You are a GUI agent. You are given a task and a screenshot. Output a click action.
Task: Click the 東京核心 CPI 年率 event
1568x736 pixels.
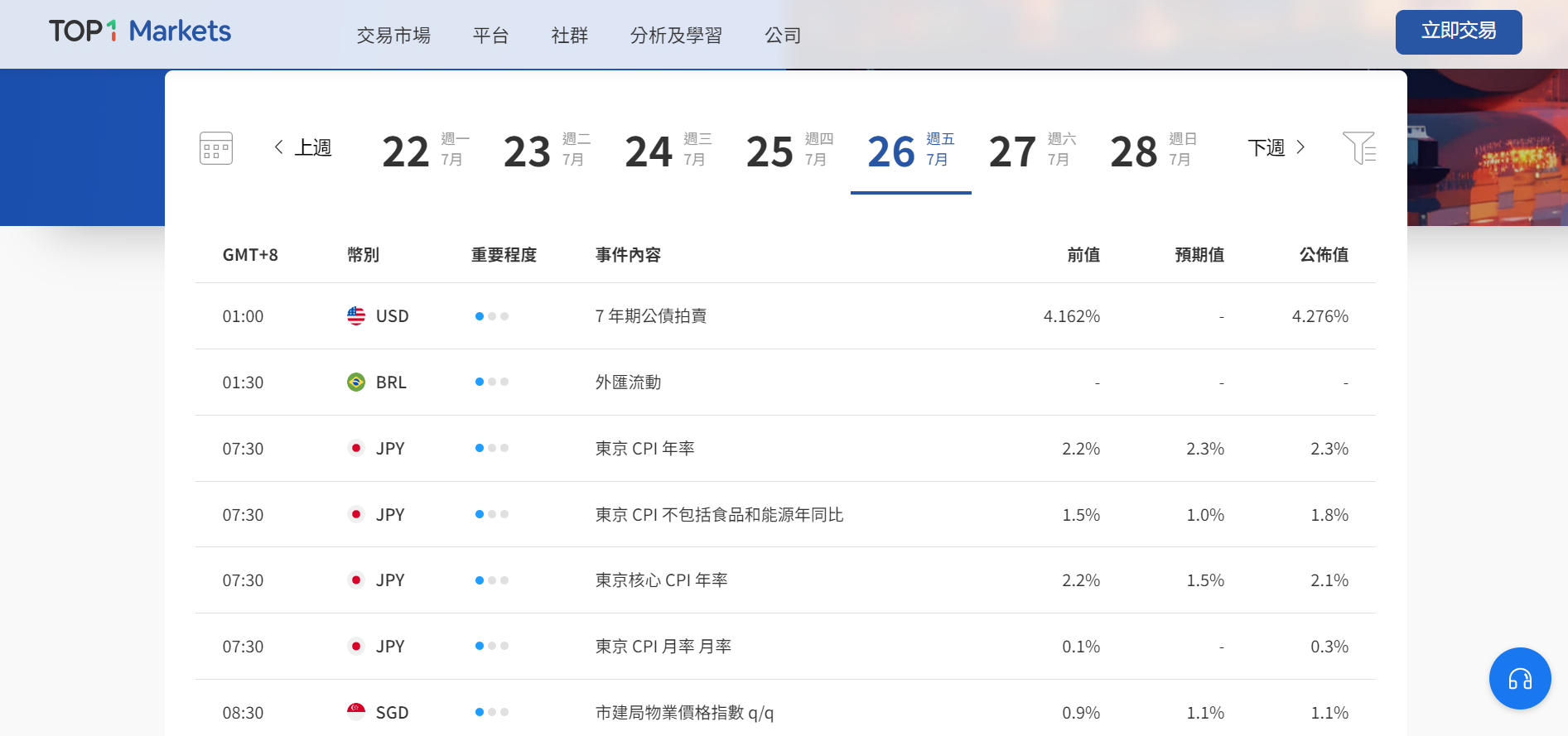(x=661, y=580)
